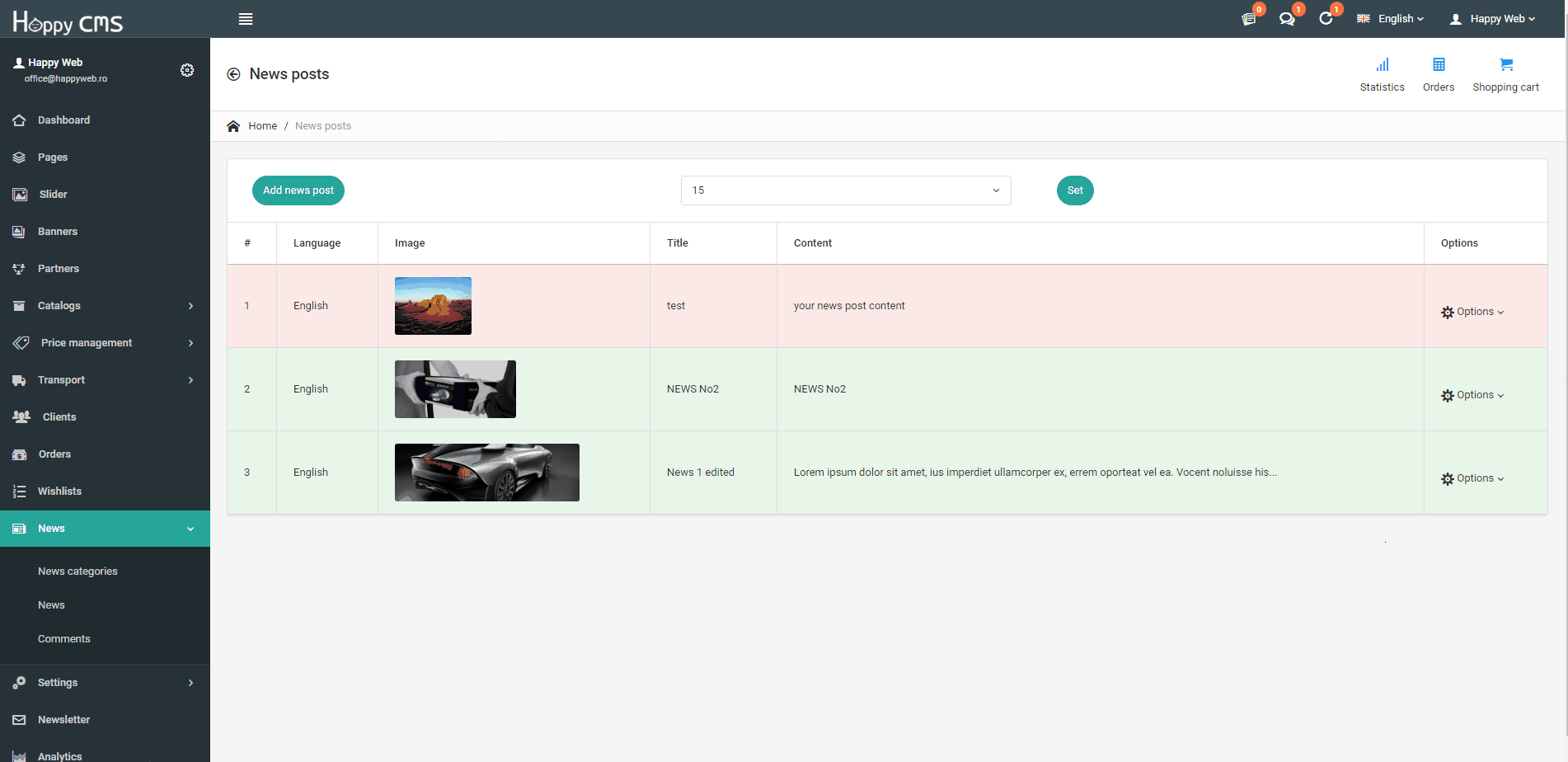
Task: Click the gear icon in the 'NEWS No2' row
Action: pyautogui.click(x=1448, y=396)
